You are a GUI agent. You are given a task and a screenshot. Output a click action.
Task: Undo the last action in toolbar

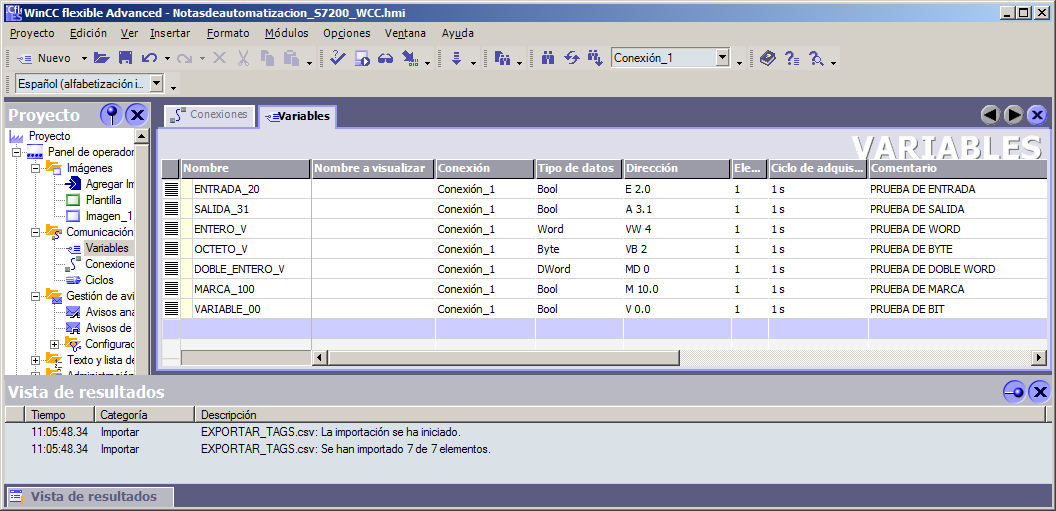click(150, 59)
